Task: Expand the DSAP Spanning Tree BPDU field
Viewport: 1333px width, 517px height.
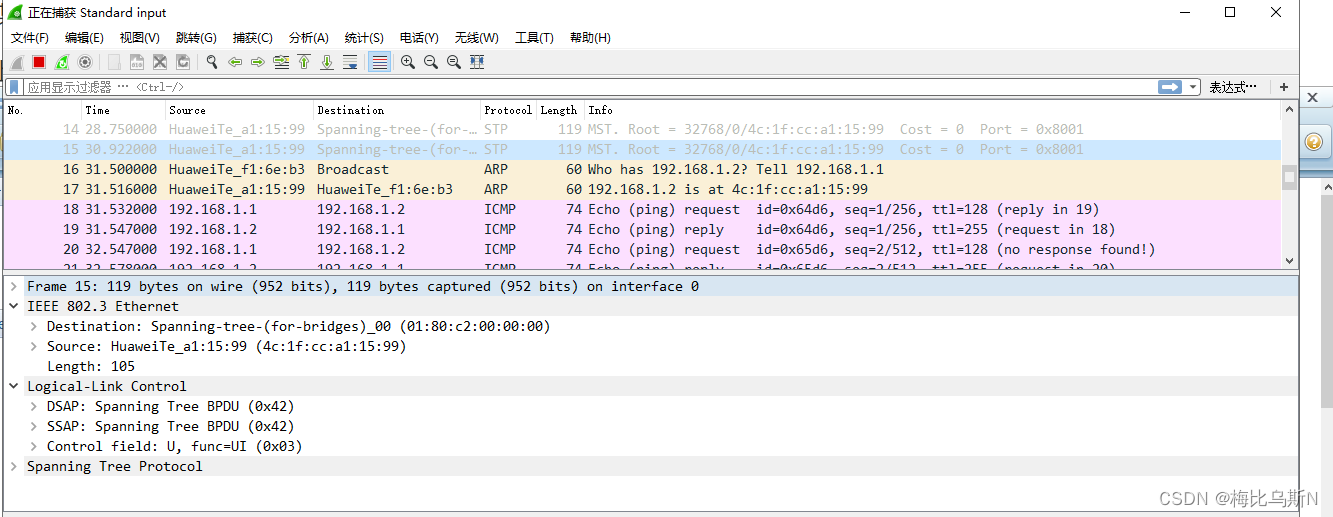Action: click(x=33, y=406)
